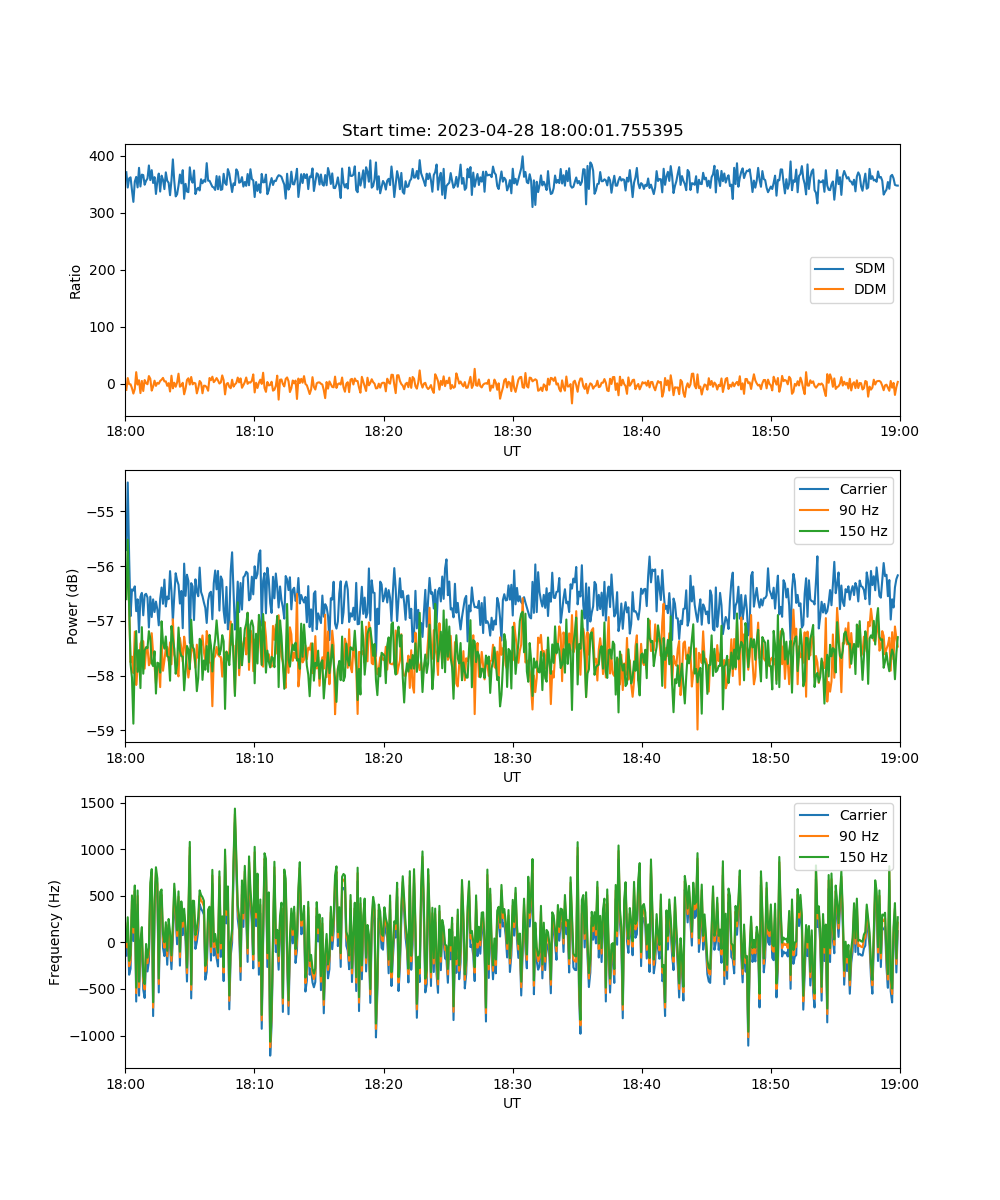Click the UT label under the Frequency plot
This screenshot has height=1200, width=1000.
click(512, 1103)
